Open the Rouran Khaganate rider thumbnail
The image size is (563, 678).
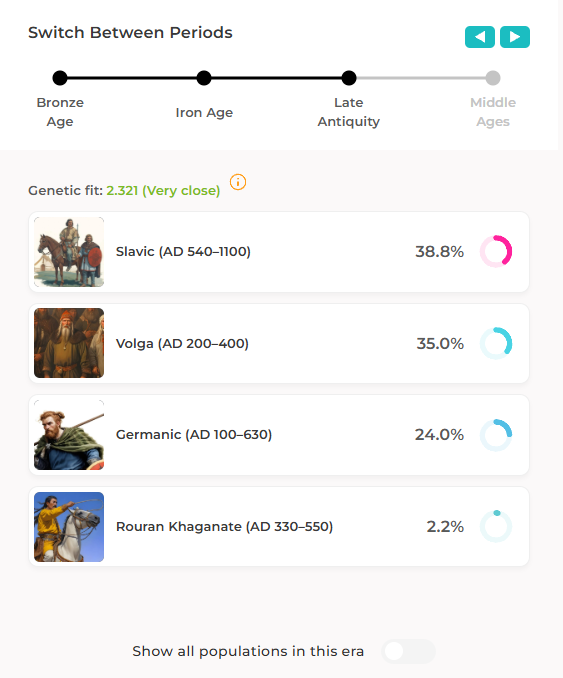[x=69, y=527]
